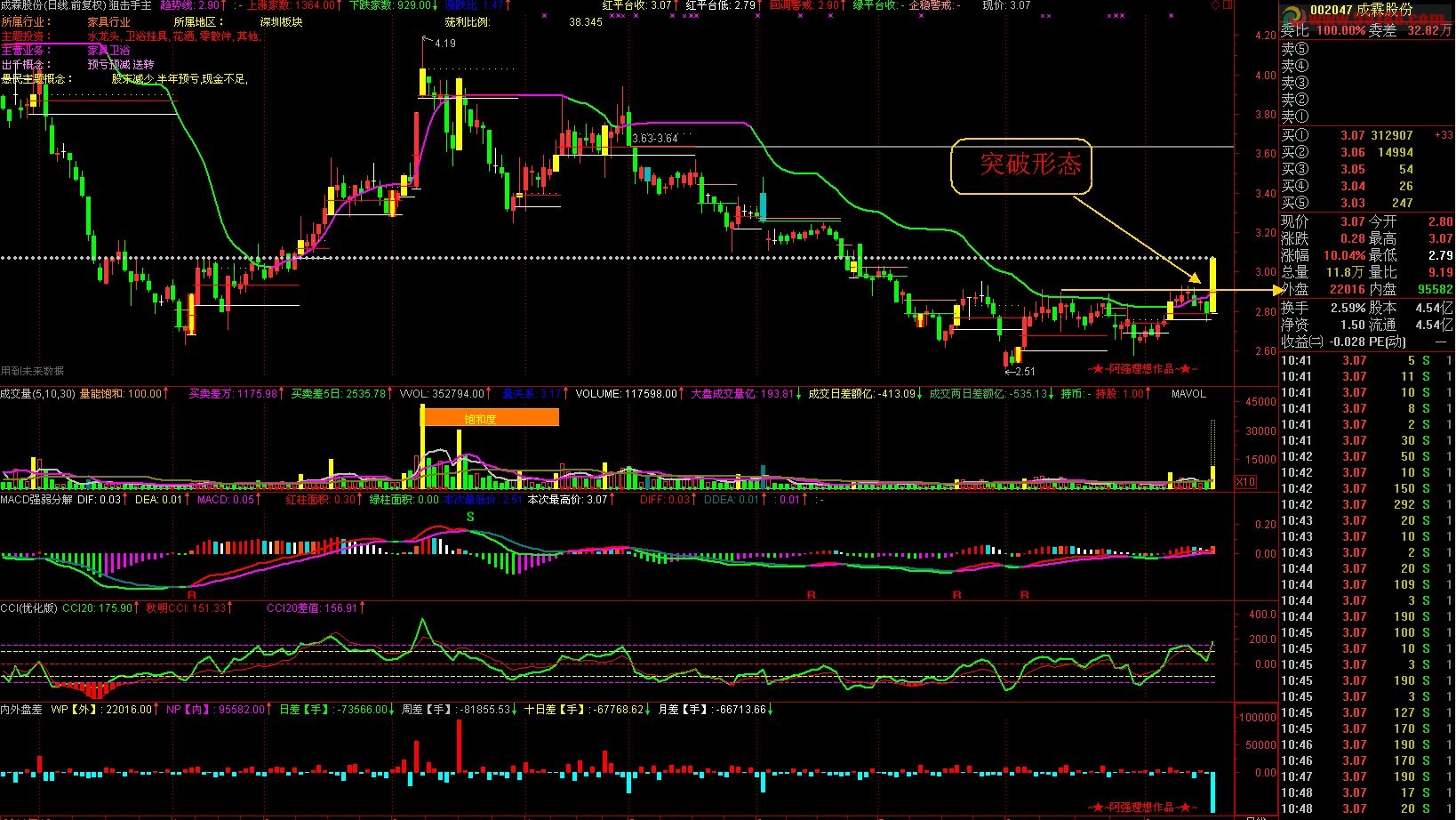Screen dimensions: 1456x820
Task: Click the 饱和度 orange bar in volume panel
Action: click(490, 417)
